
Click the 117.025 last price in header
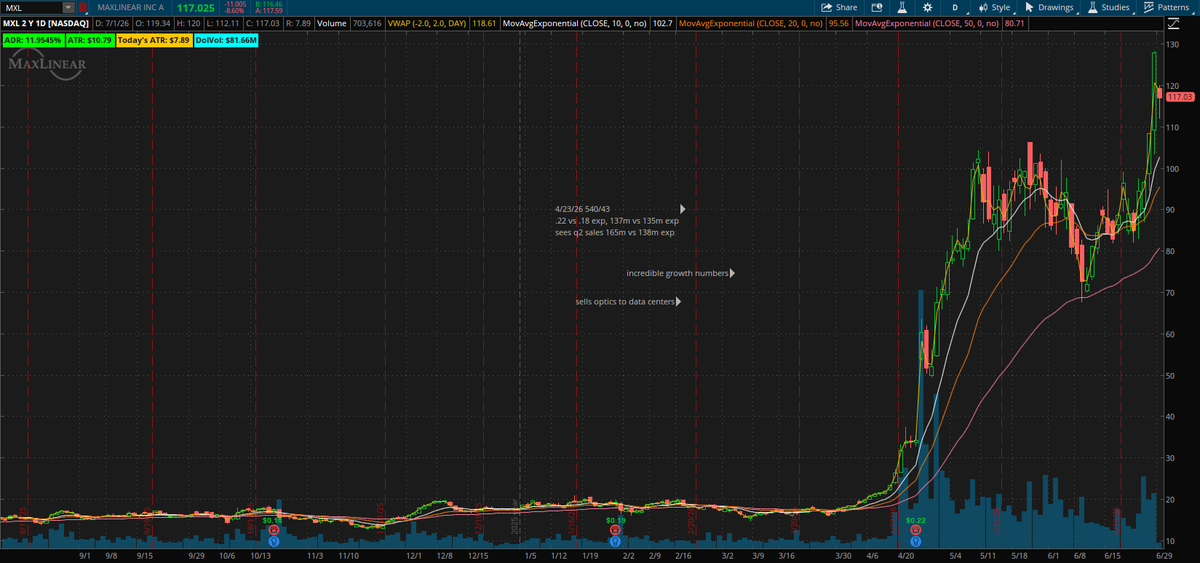195,8
